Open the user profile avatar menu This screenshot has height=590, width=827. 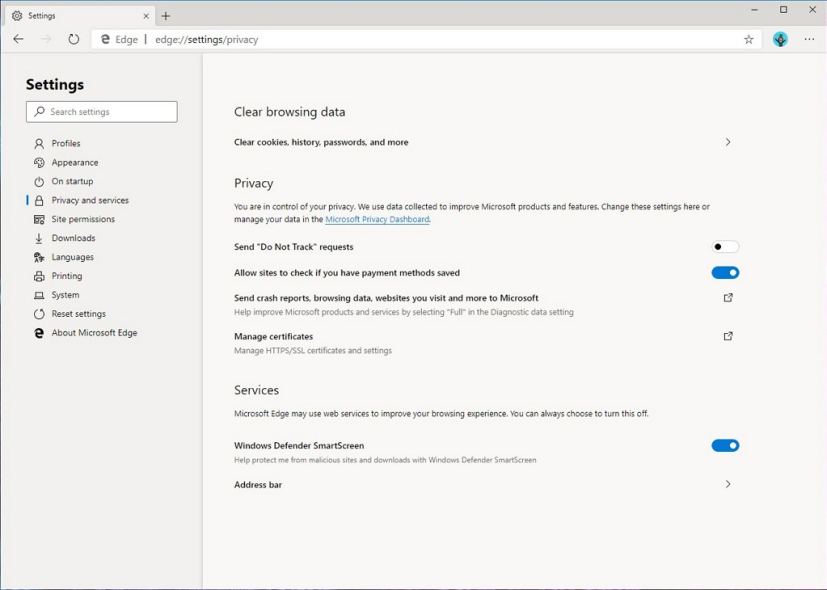[x=780, y=39]
